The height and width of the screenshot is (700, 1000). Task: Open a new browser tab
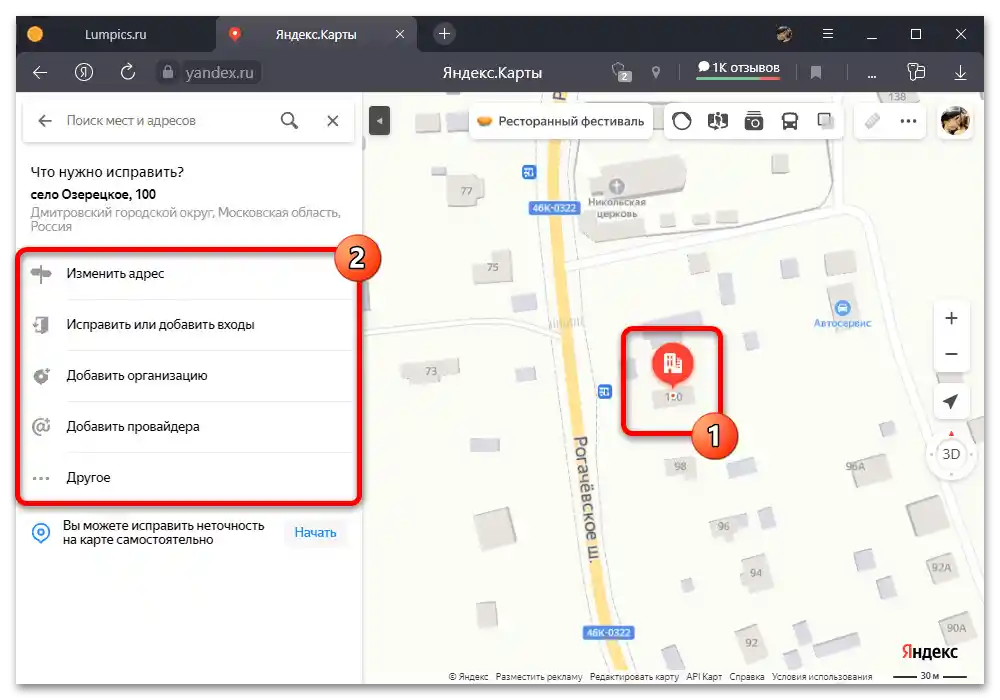pyautogui.click(x=445, y=34)
